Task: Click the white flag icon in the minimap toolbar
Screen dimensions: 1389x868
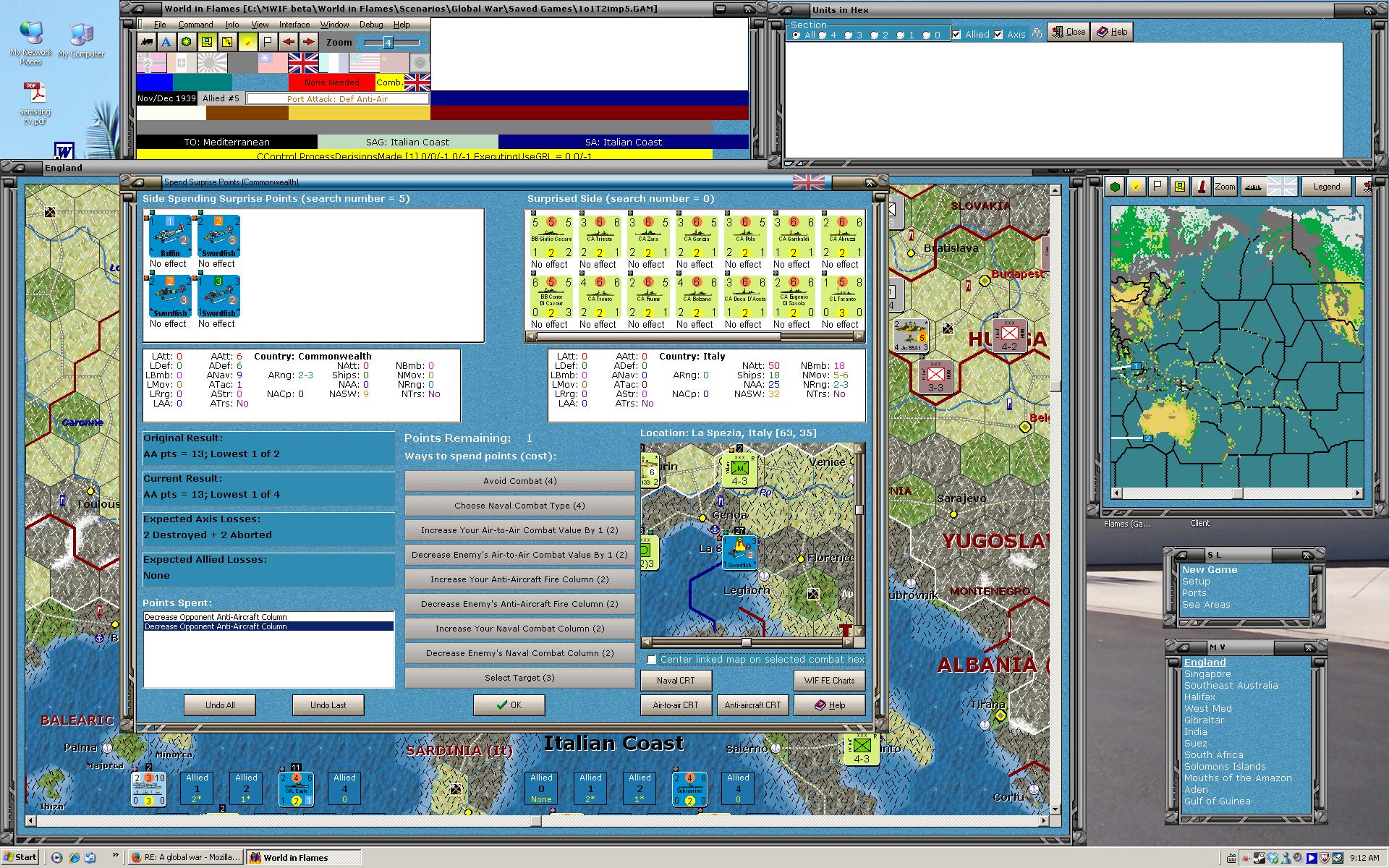Action: (x=1157, y=187)
